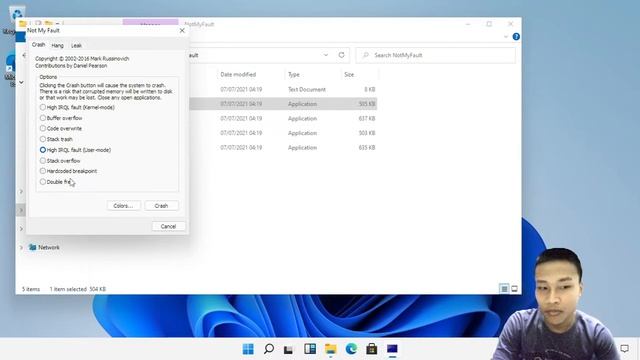The height and width of the screenshot is (360, 640).
Task: Select the Text Document file row
Action: tap(283, 89)
